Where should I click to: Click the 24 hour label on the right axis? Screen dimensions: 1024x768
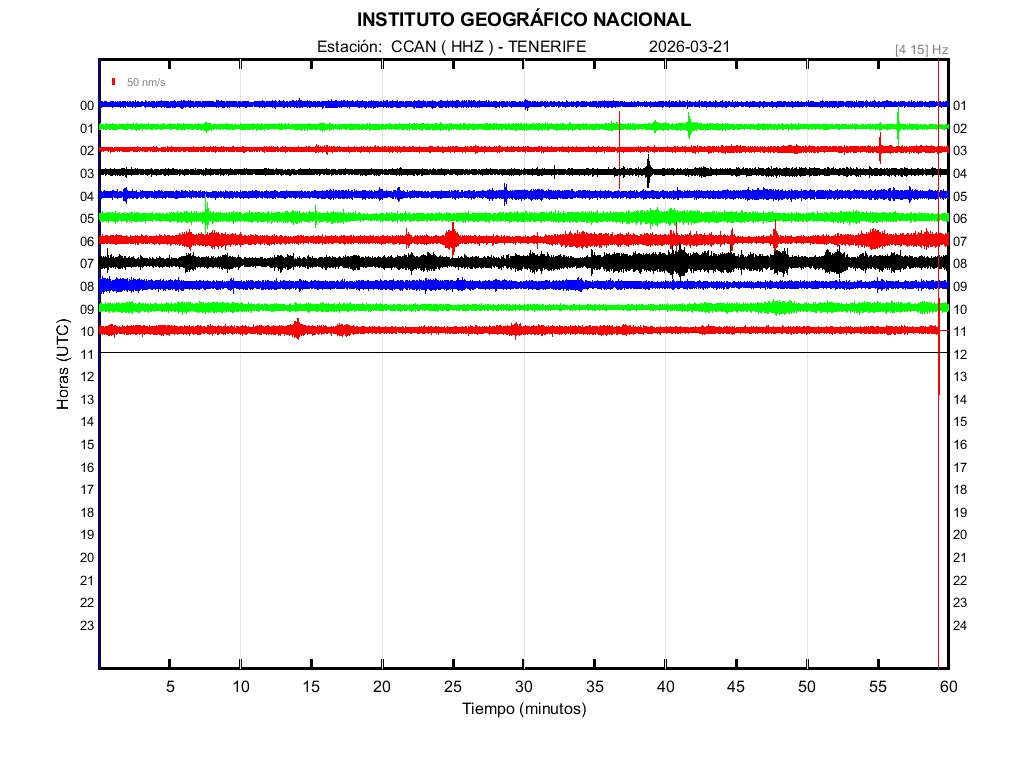959,626
